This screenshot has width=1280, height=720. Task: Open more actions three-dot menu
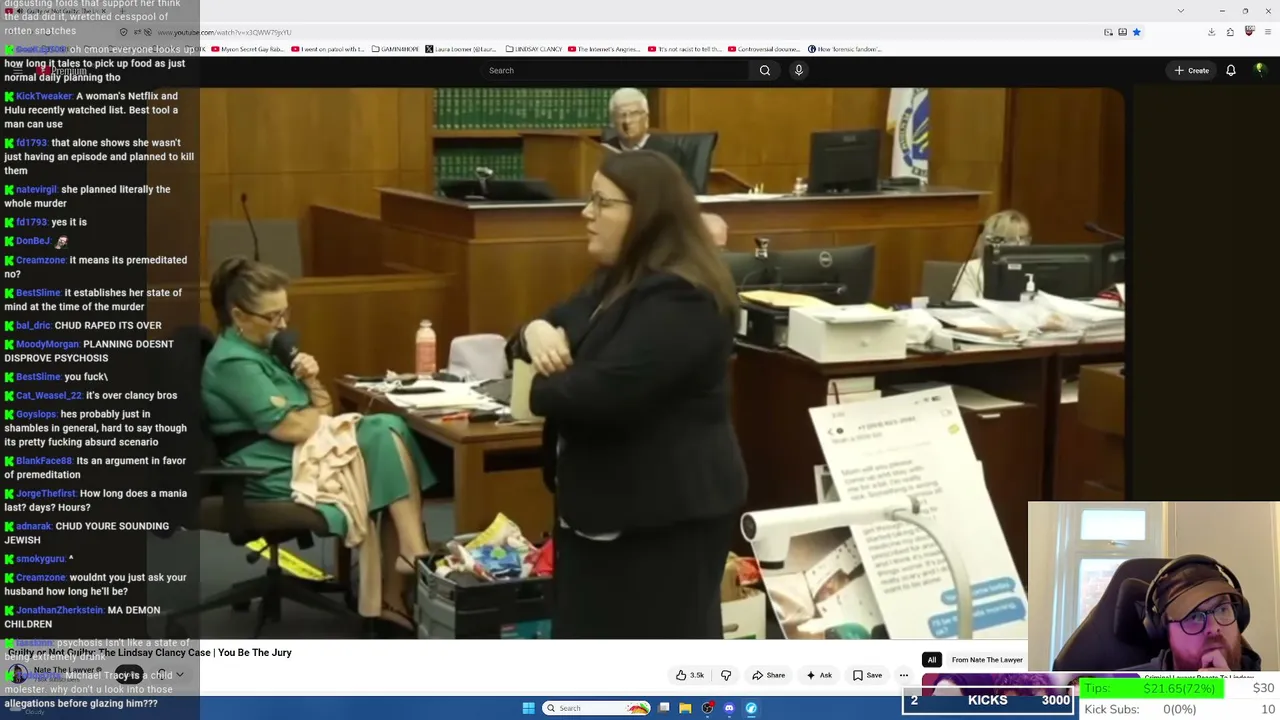click(903, 675)
